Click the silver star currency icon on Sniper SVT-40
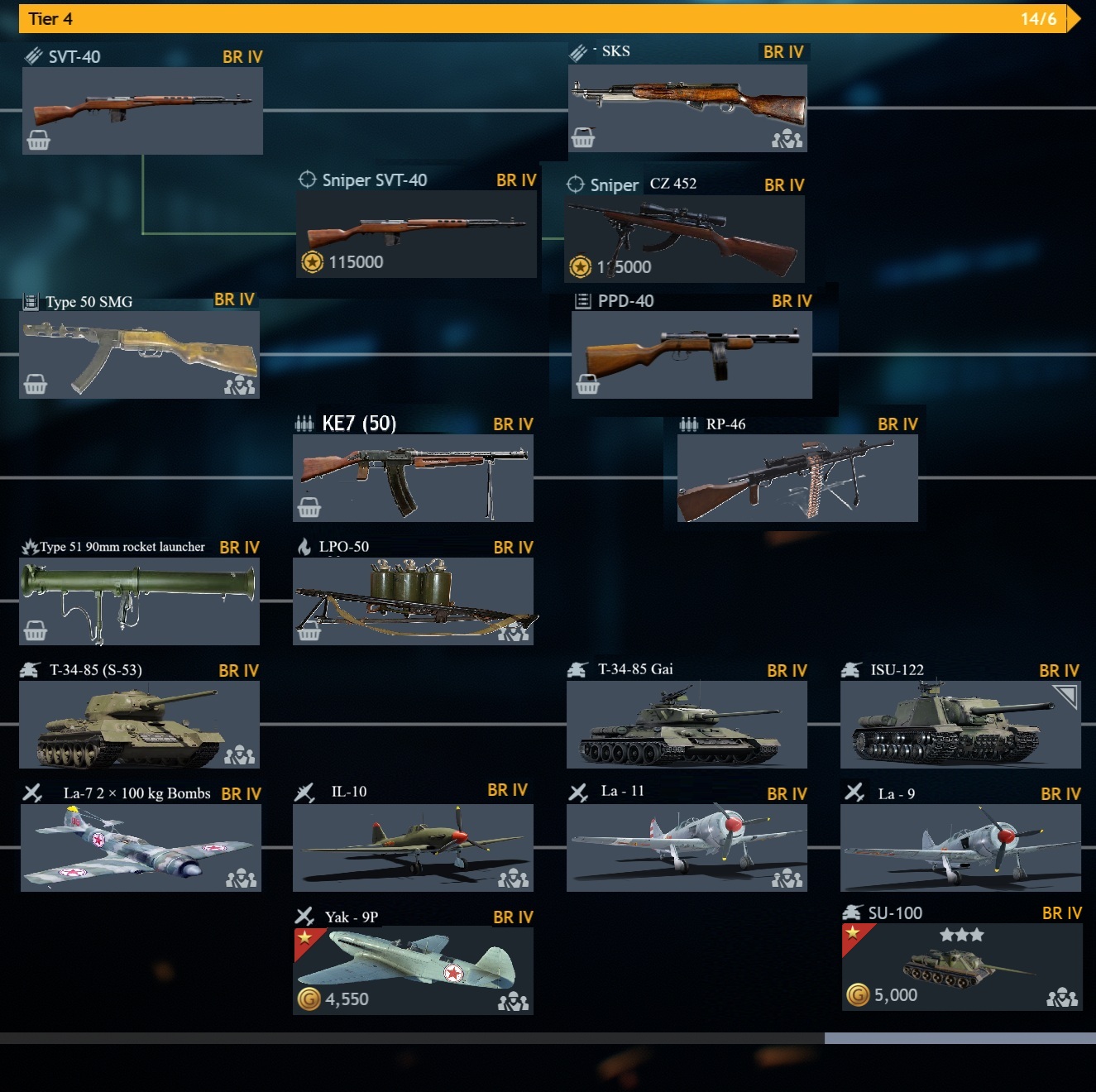The image size is (1096, 1092). 312,262
